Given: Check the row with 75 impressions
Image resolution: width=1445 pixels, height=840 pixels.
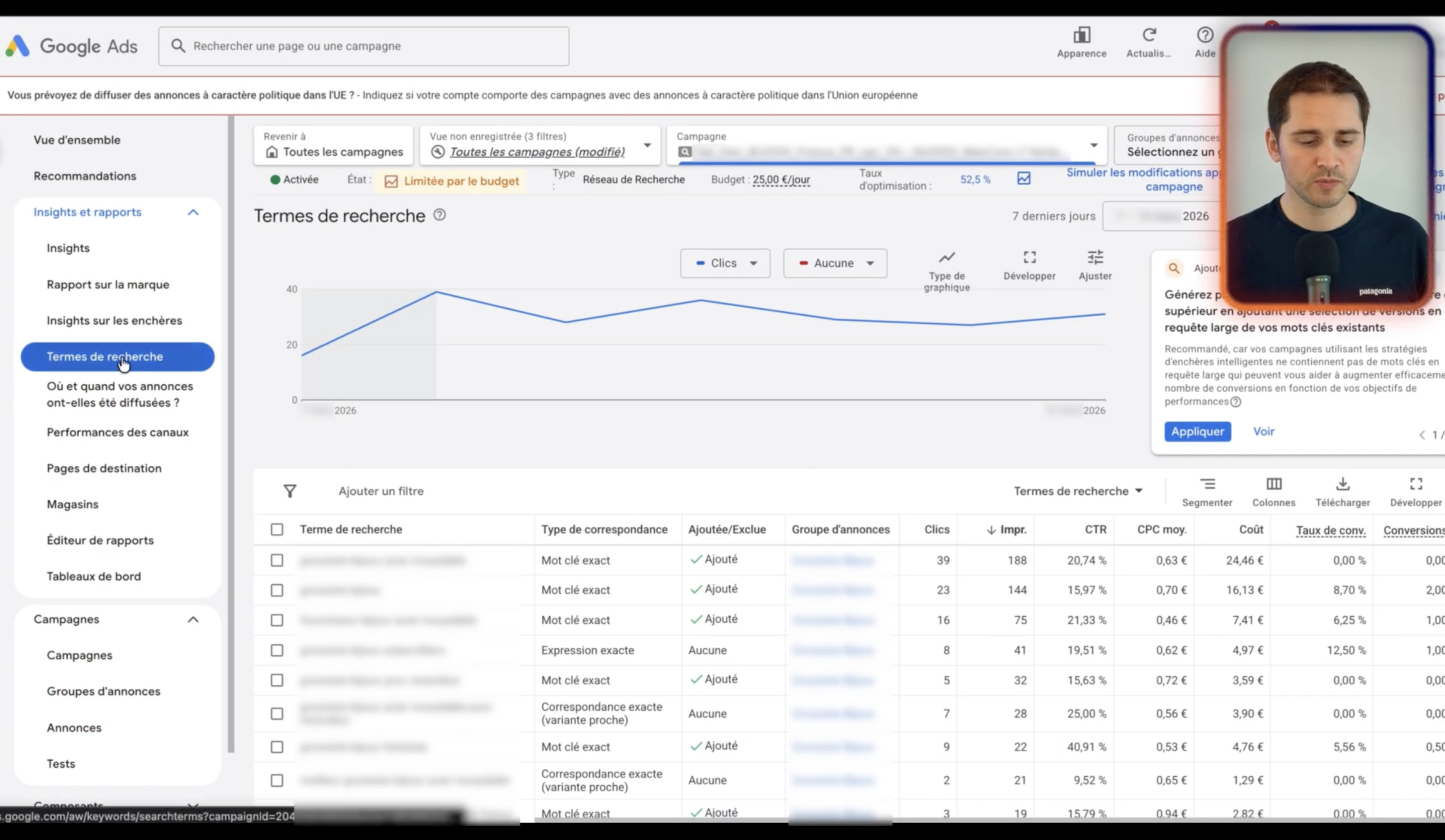Looking at the screenshot, I should [x=277, y=620].
